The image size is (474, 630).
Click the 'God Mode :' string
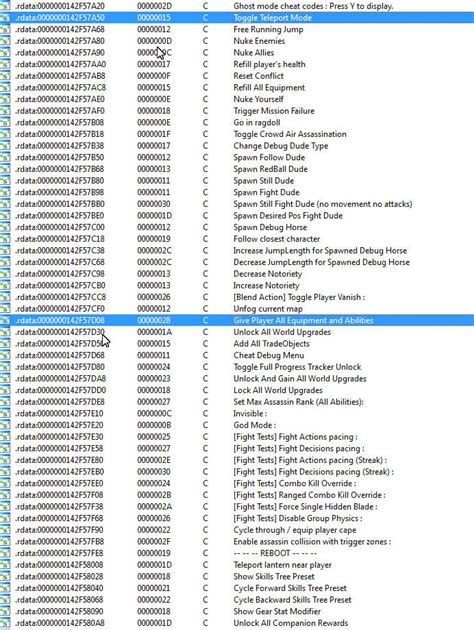[x=255, y=425]
